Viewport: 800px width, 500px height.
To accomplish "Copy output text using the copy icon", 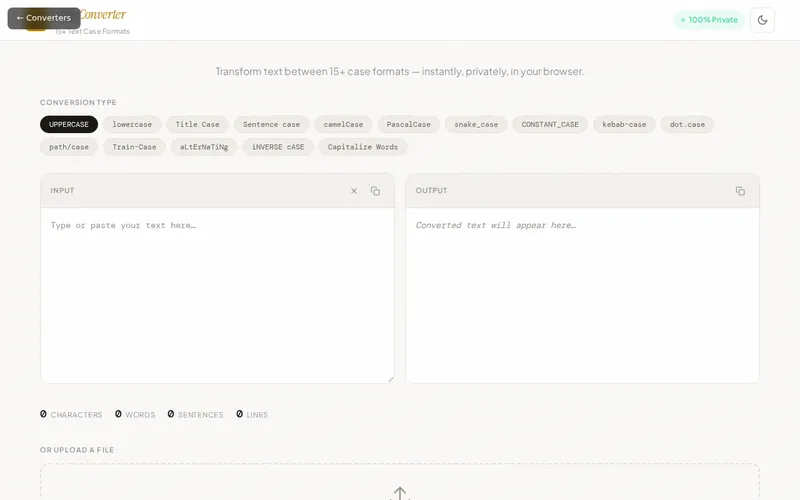I will point(740,191).
